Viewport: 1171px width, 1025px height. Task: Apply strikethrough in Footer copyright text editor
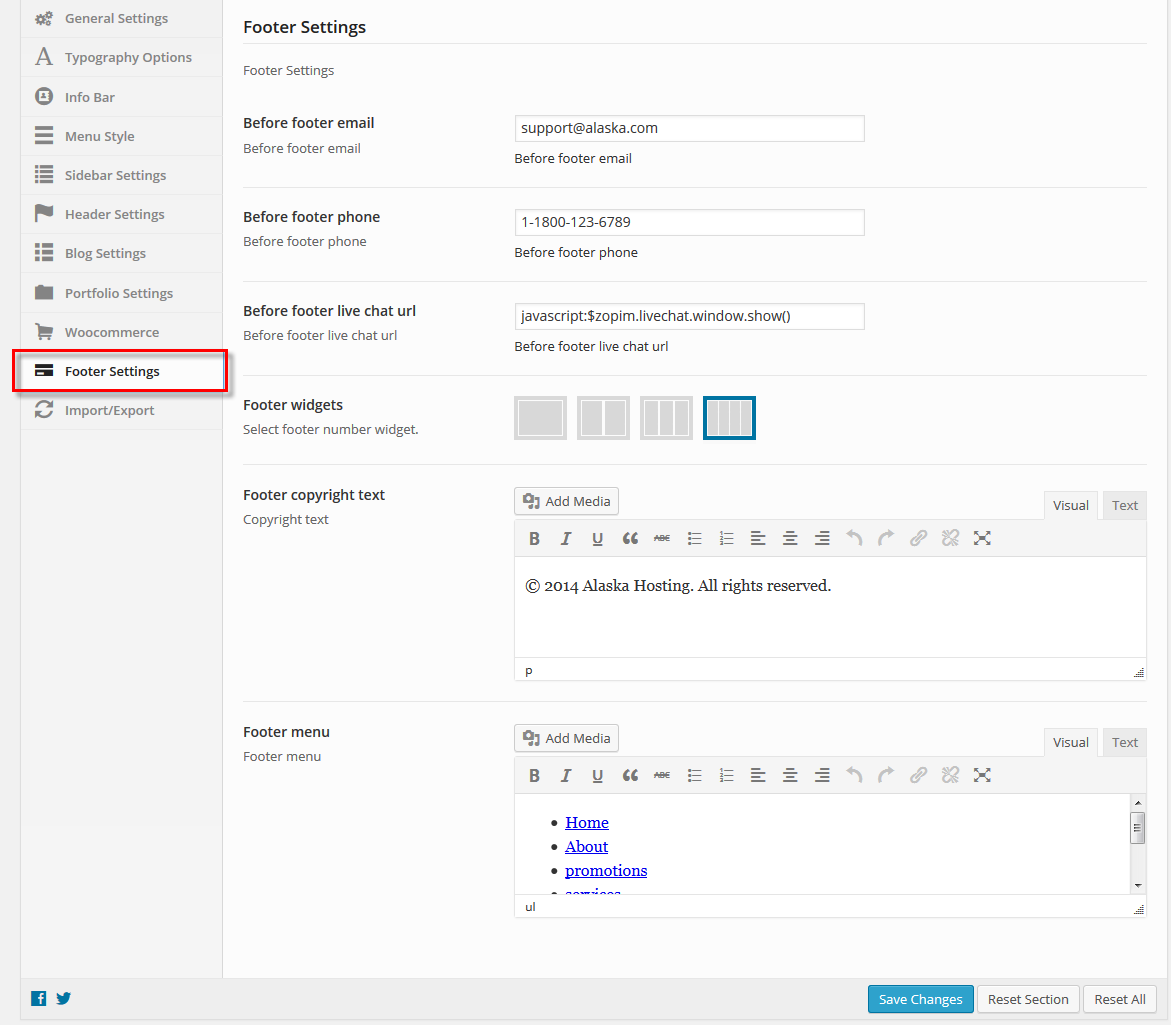662,538
